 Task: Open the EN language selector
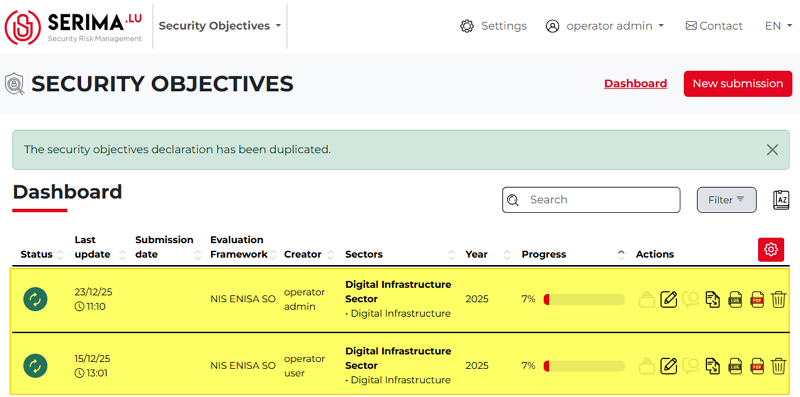(x=779, y=26)
